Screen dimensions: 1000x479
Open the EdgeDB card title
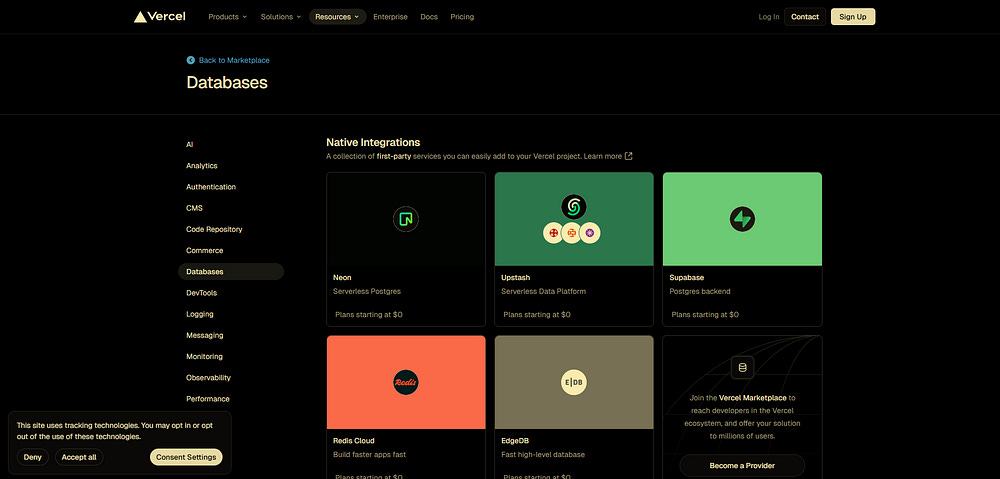pyautogui.click(x=515, y=441)
